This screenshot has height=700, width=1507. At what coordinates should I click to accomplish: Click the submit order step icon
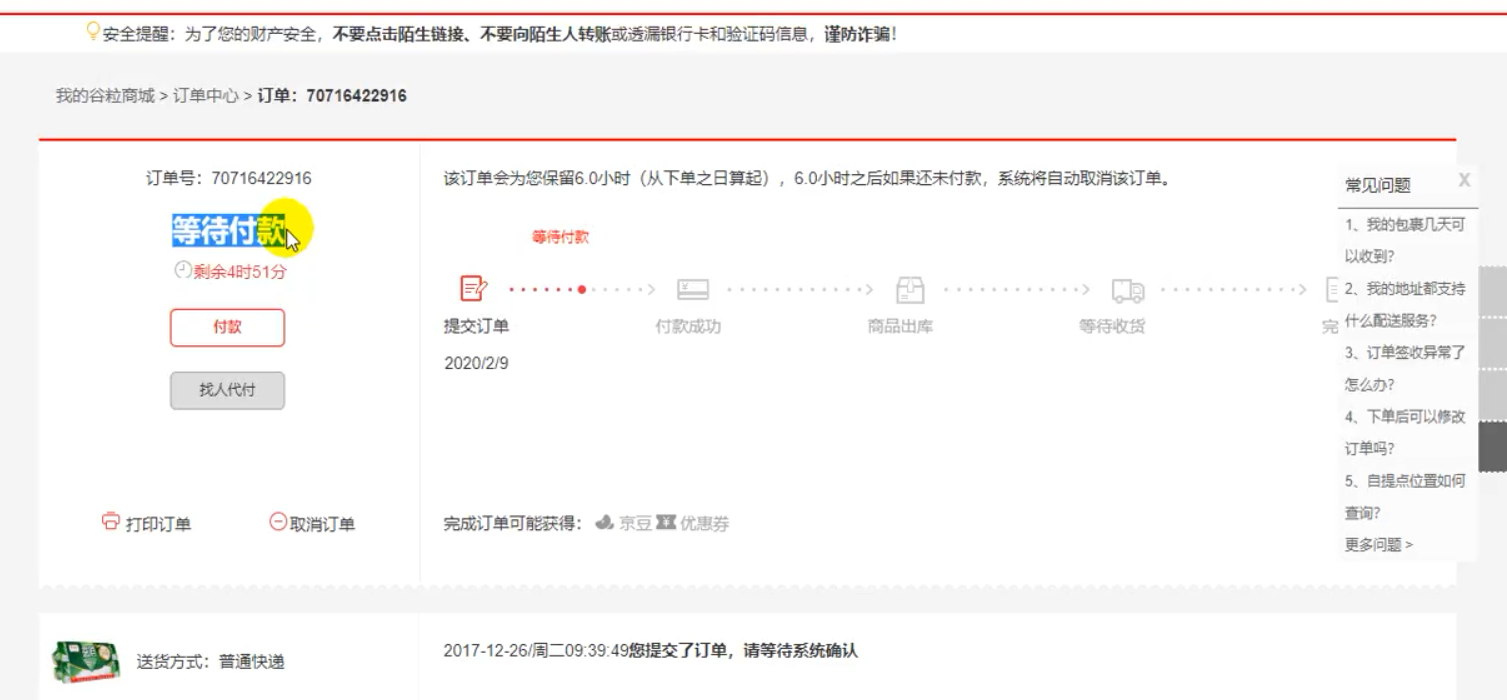(473, 289)
